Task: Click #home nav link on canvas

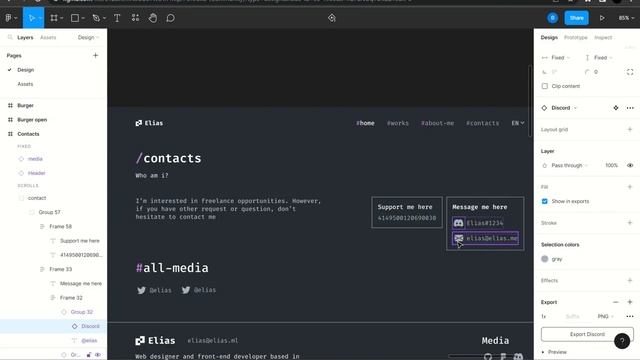Action: click(365, 123)
